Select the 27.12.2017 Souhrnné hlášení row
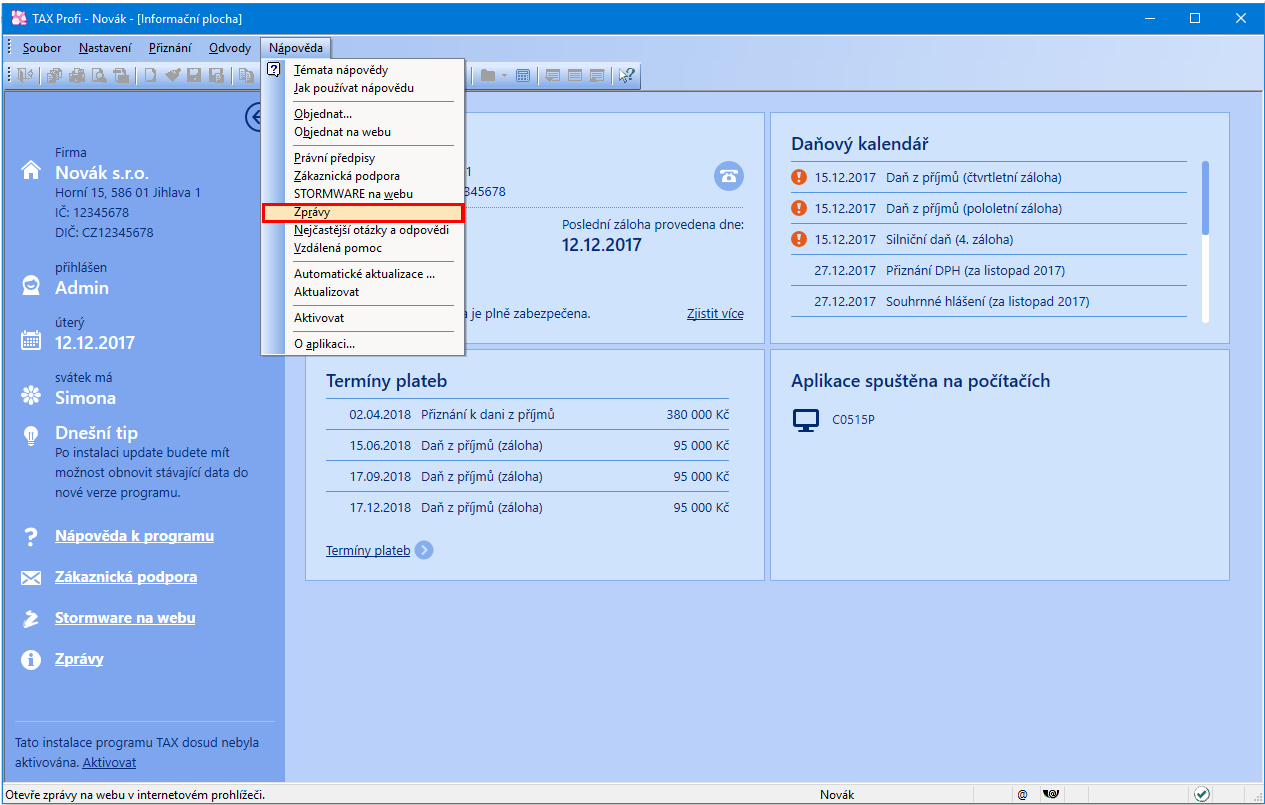Viewport: 1265px width, 805px height. click(989, 302)
